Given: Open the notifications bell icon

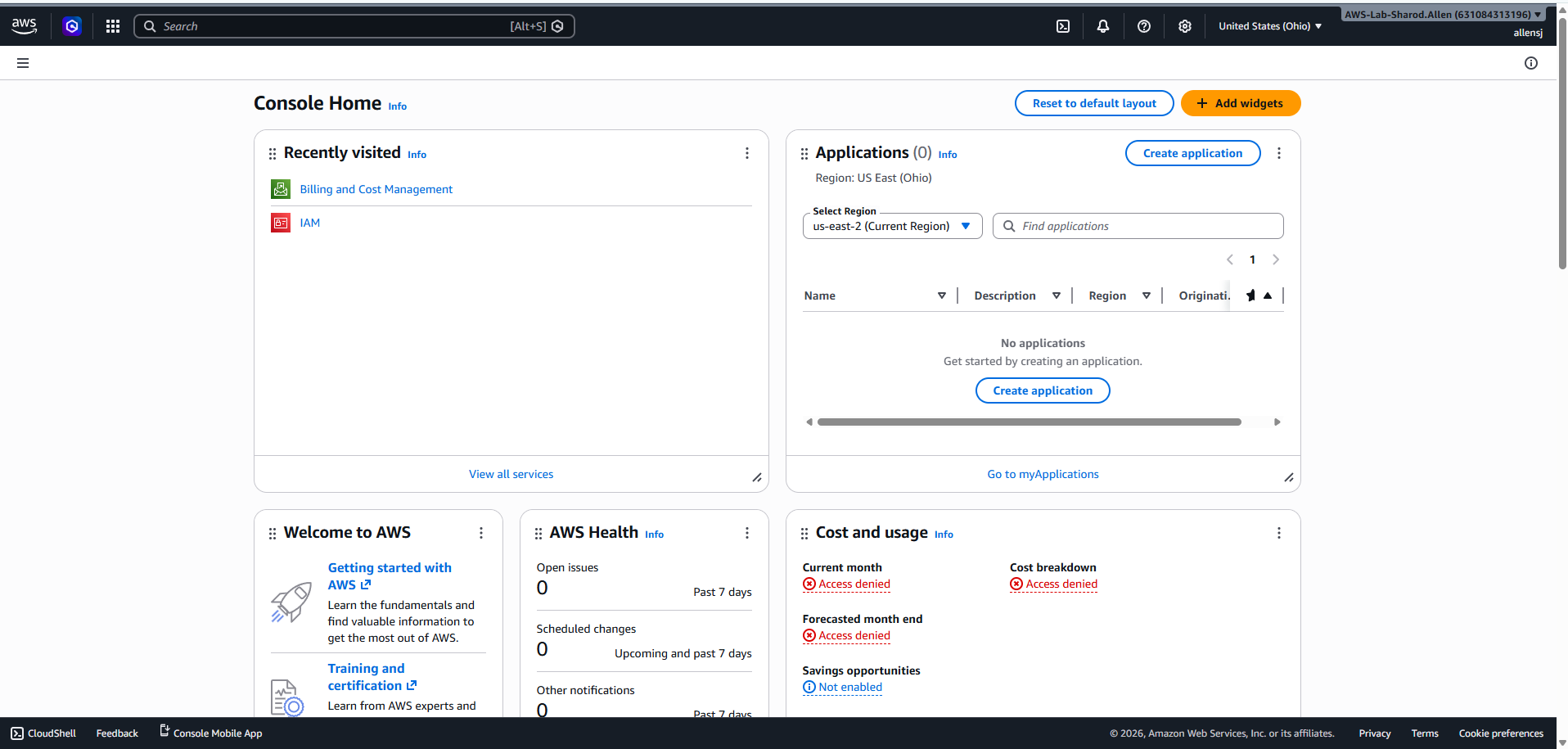Looking at the screenshot, I should coord(1103,26).
